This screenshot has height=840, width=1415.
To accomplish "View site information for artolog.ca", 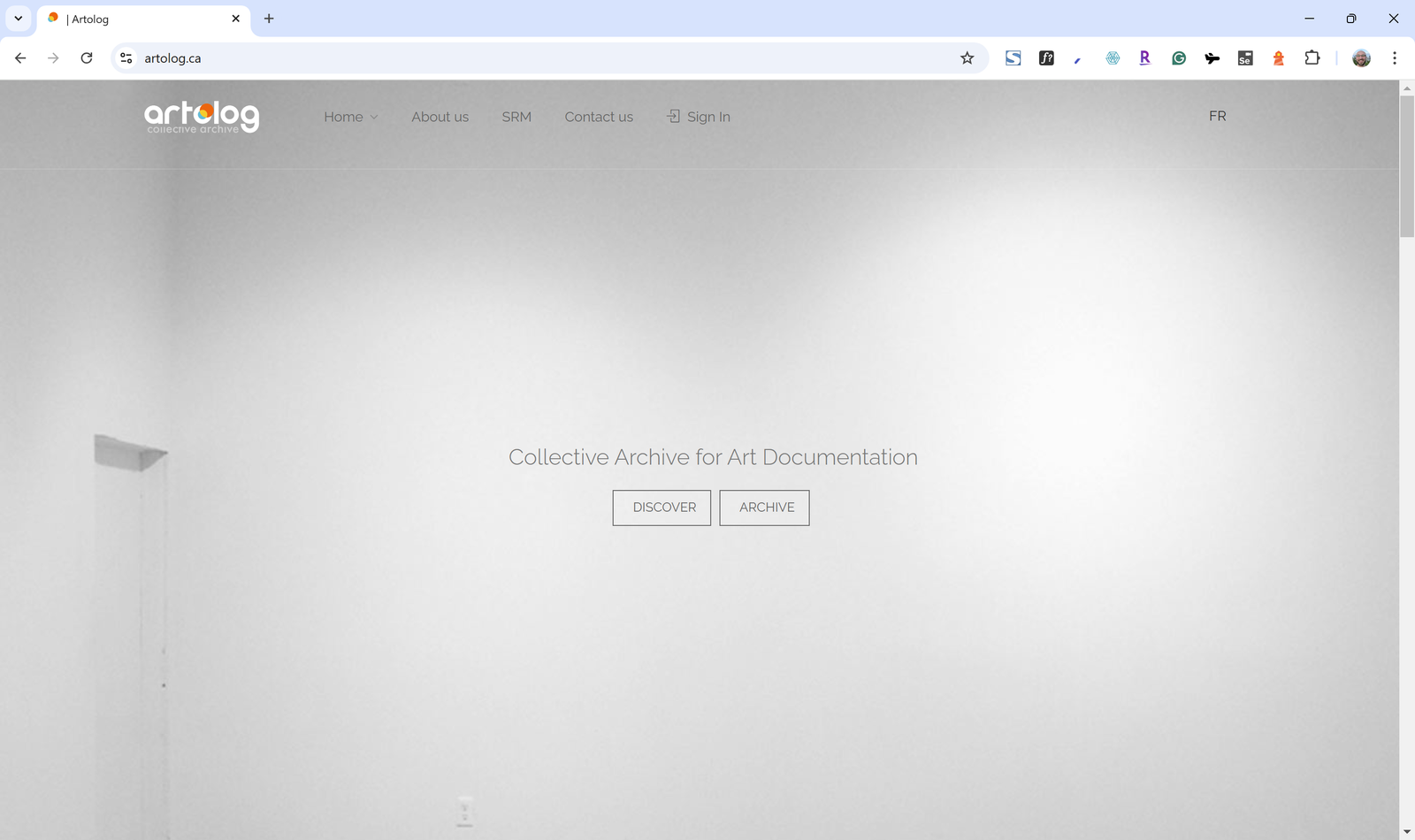I will (x=126, y=58).
